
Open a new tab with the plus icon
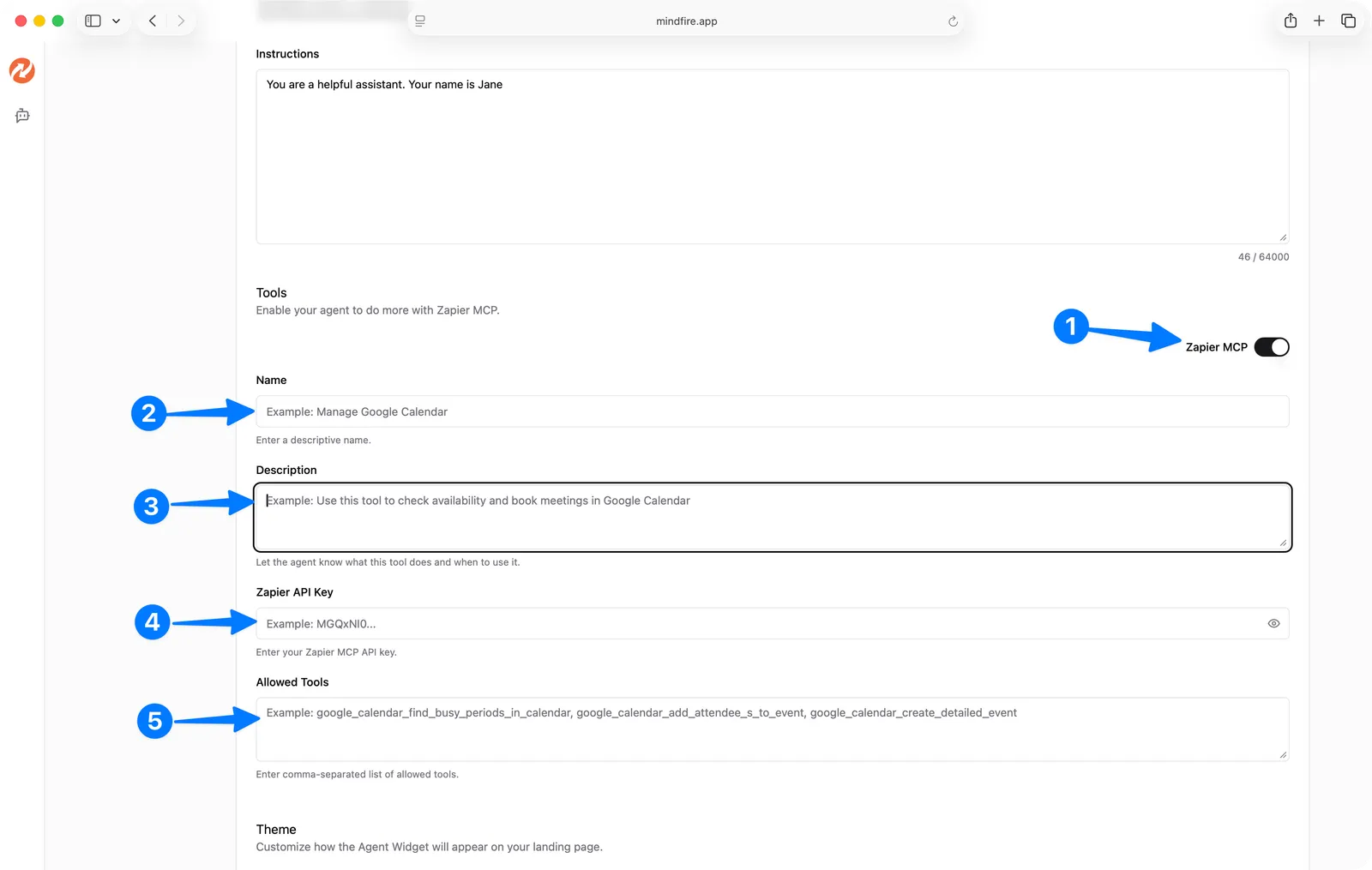(1319, 21)
